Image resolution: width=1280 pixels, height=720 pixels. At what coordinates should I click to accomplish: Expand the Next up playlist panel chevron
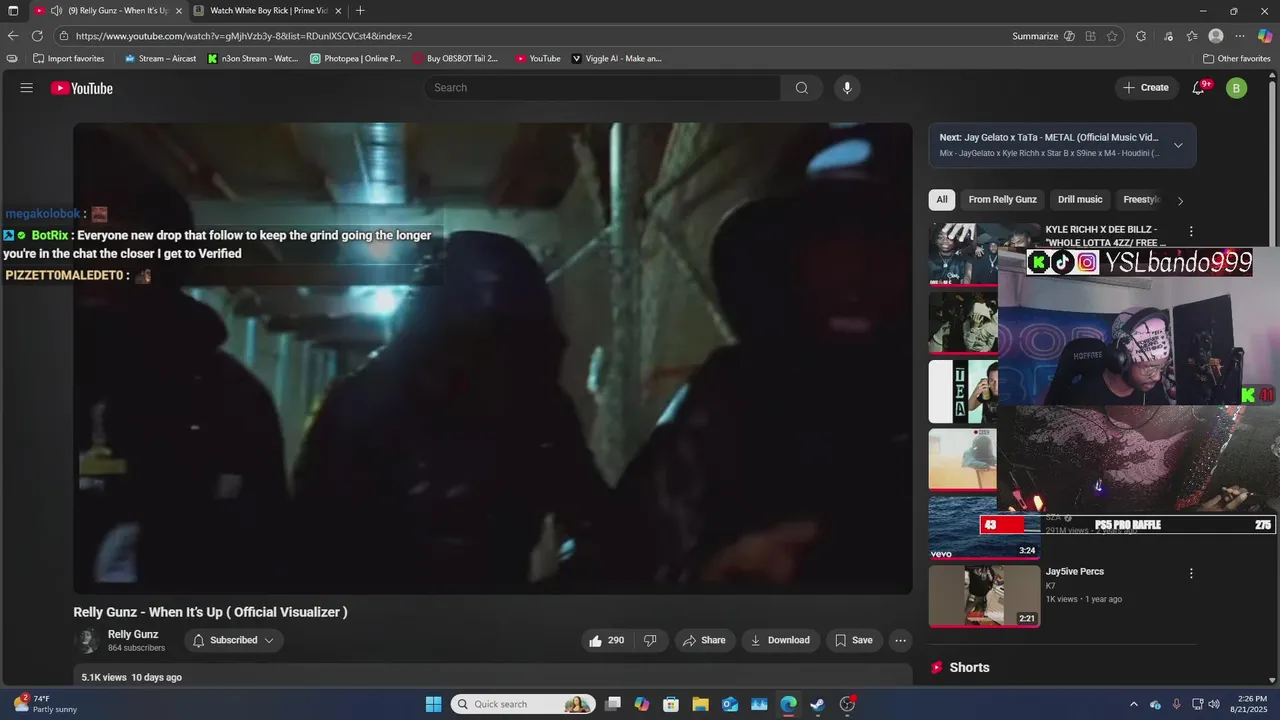pyautogui.click(x=1178, y=145)
